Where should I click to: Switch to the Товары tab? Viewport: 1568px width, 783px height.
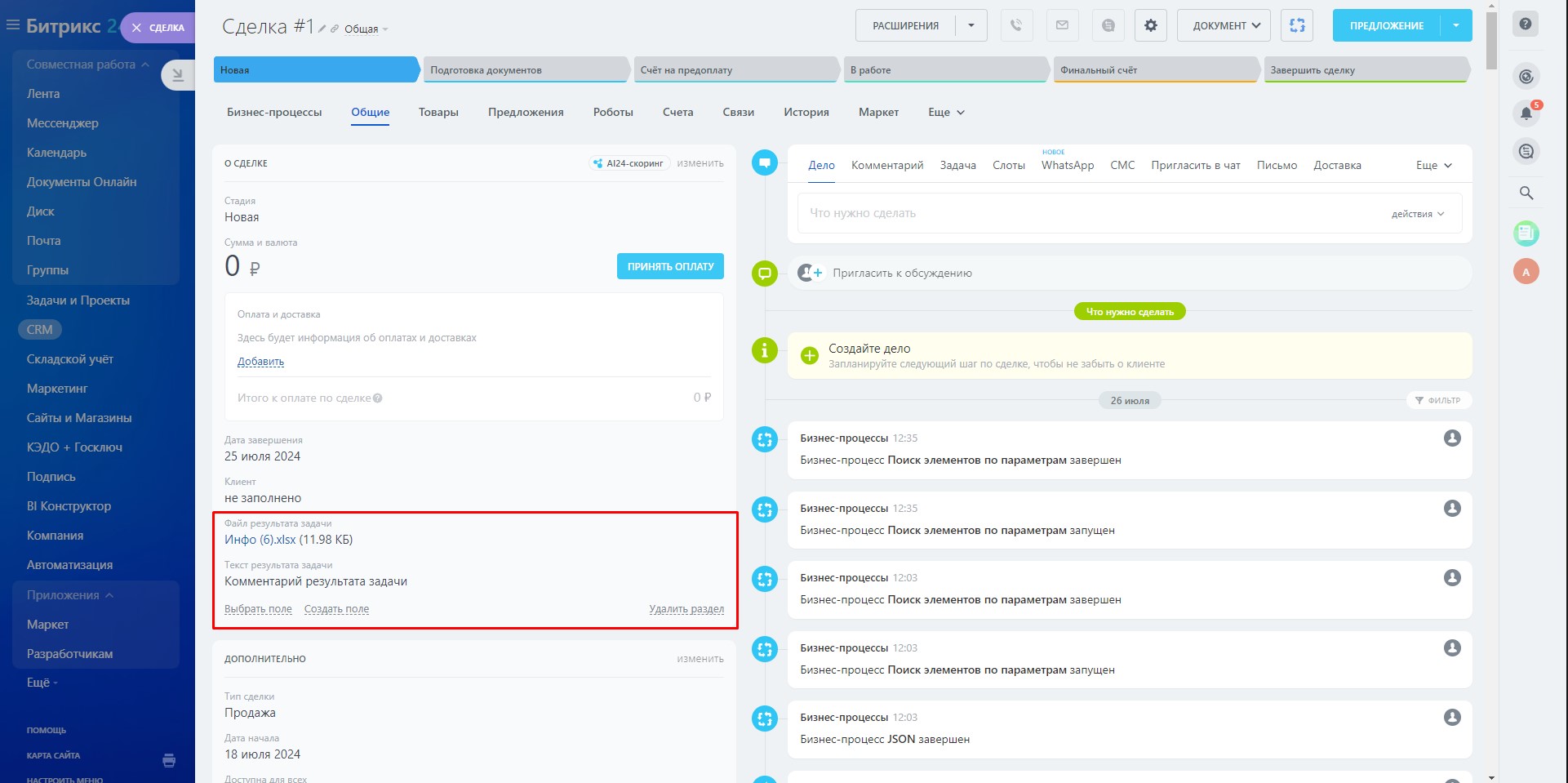point(438,113)
